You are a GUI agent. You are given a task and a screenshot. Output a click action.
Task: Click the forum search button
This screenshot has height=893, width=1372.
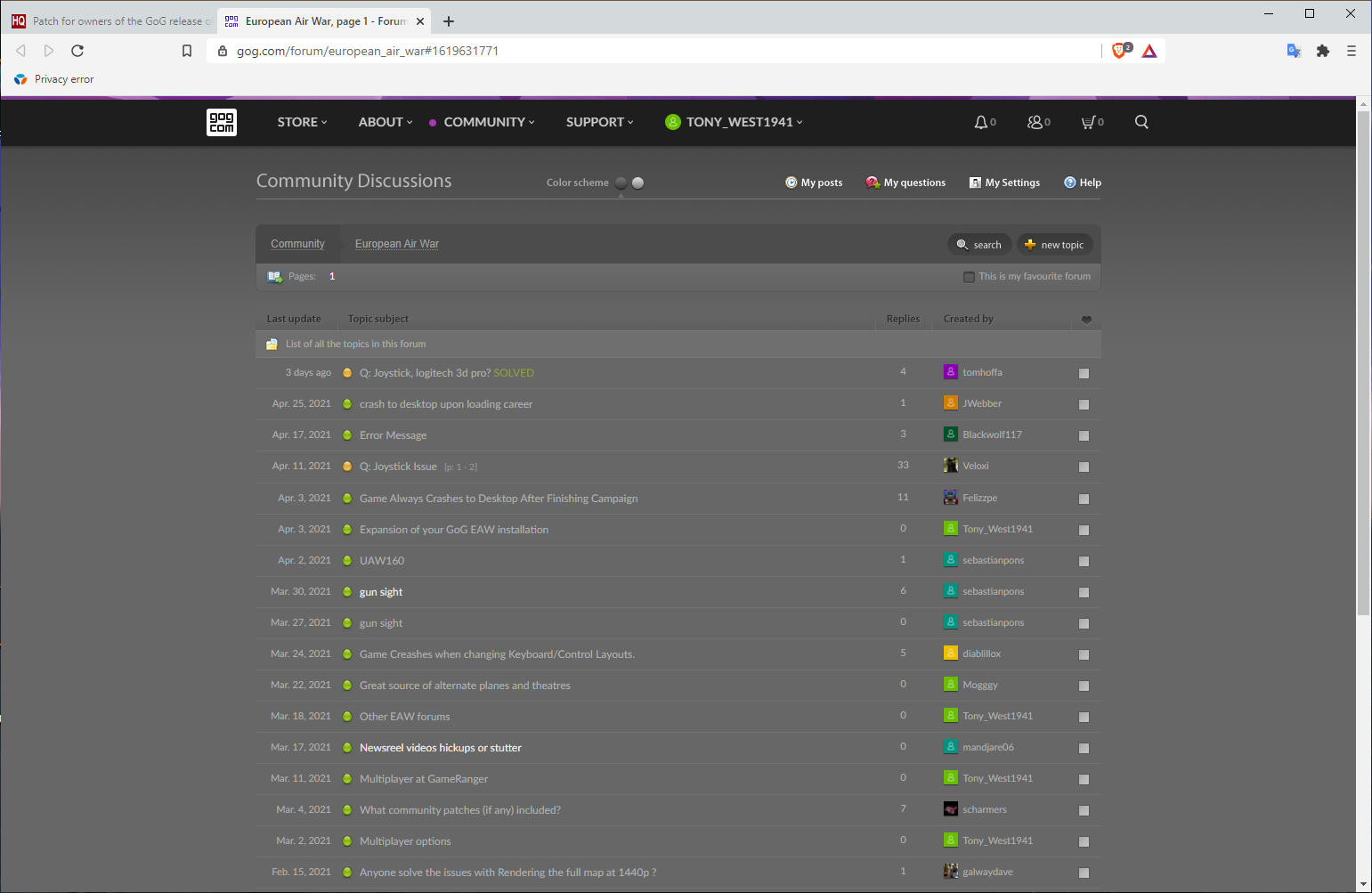(979, 245)
